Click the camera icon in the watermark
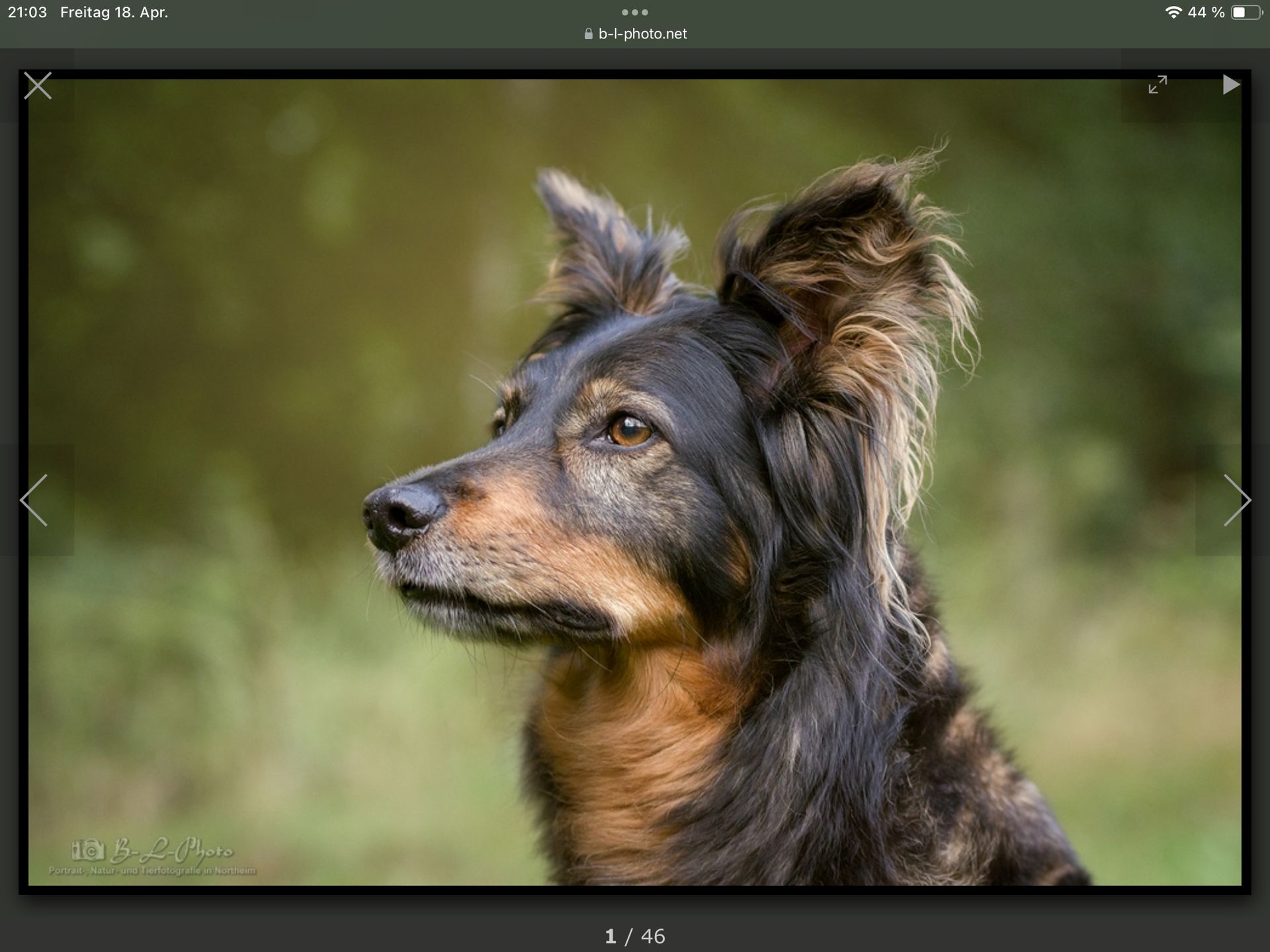The height and width of the screenshot is (952, 1270). pos(88,850)
